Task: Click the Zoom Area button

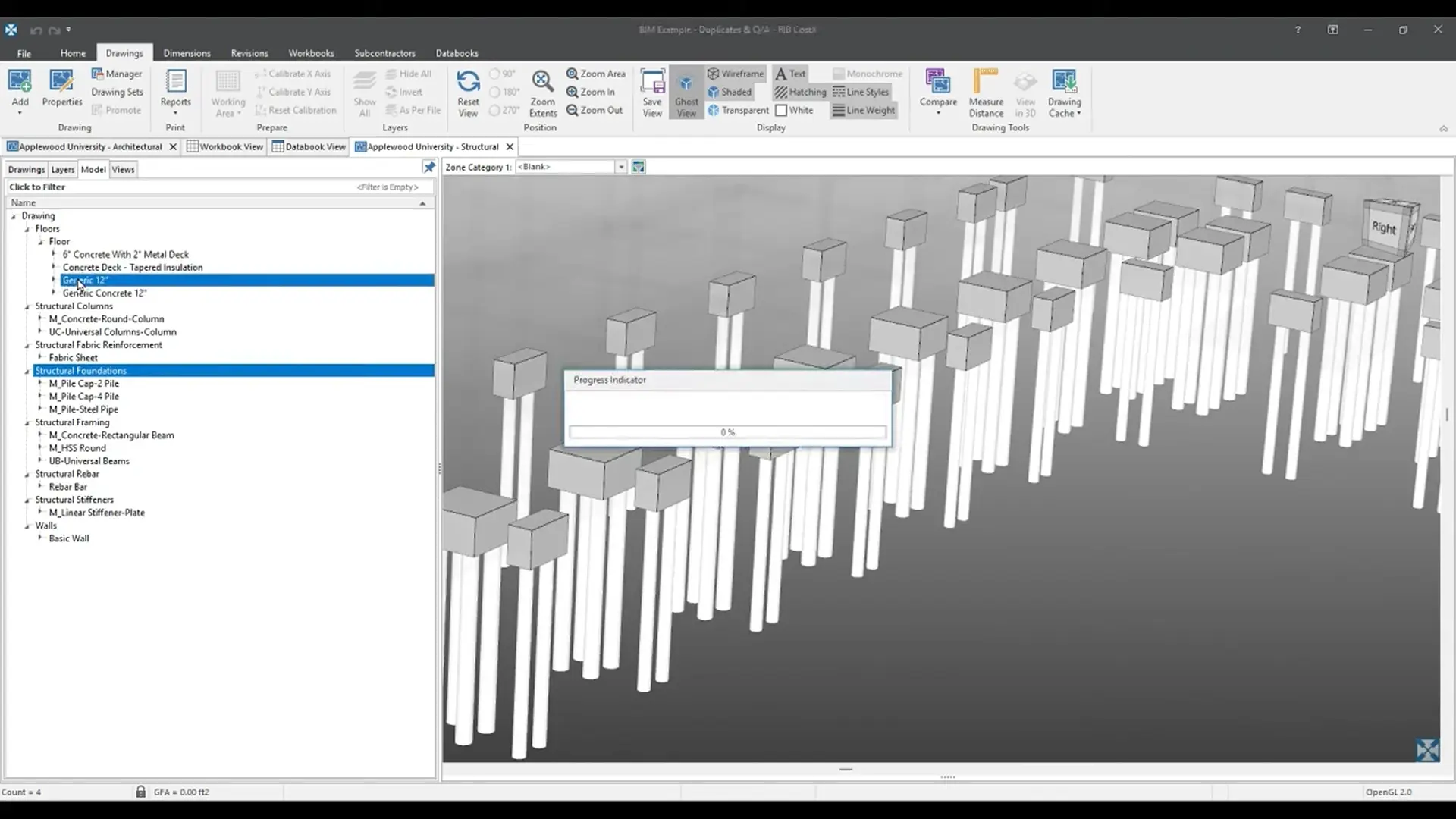Action: [595, 74]
